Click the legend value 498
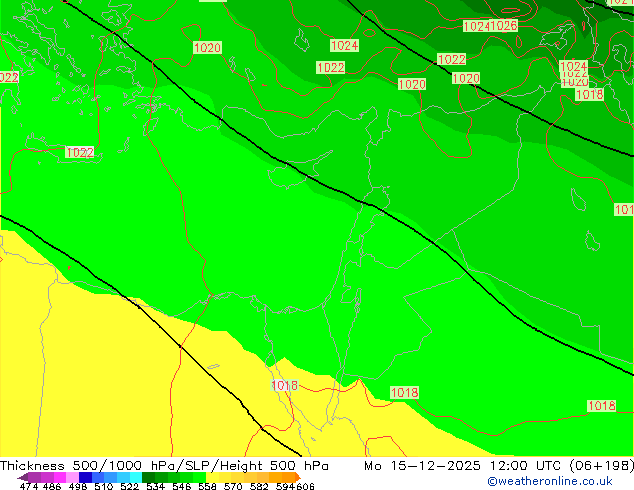This screenshot has height=490, width=634. [77, 486]
